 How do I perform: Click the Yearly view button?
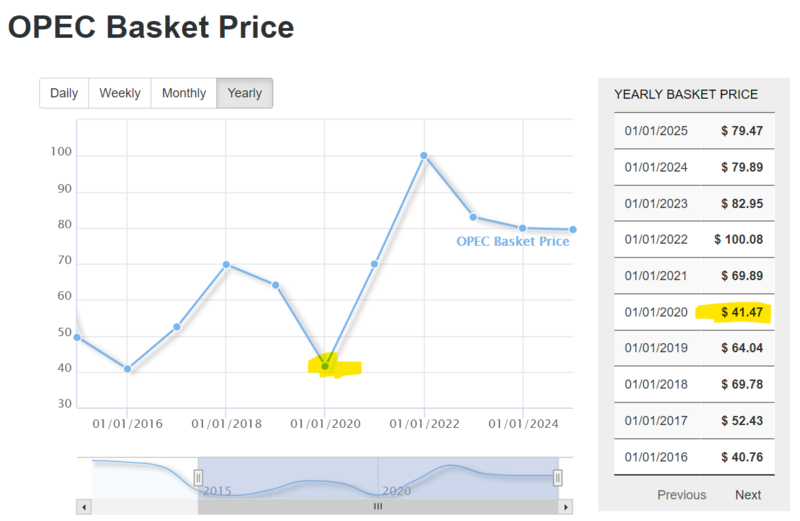245,93
